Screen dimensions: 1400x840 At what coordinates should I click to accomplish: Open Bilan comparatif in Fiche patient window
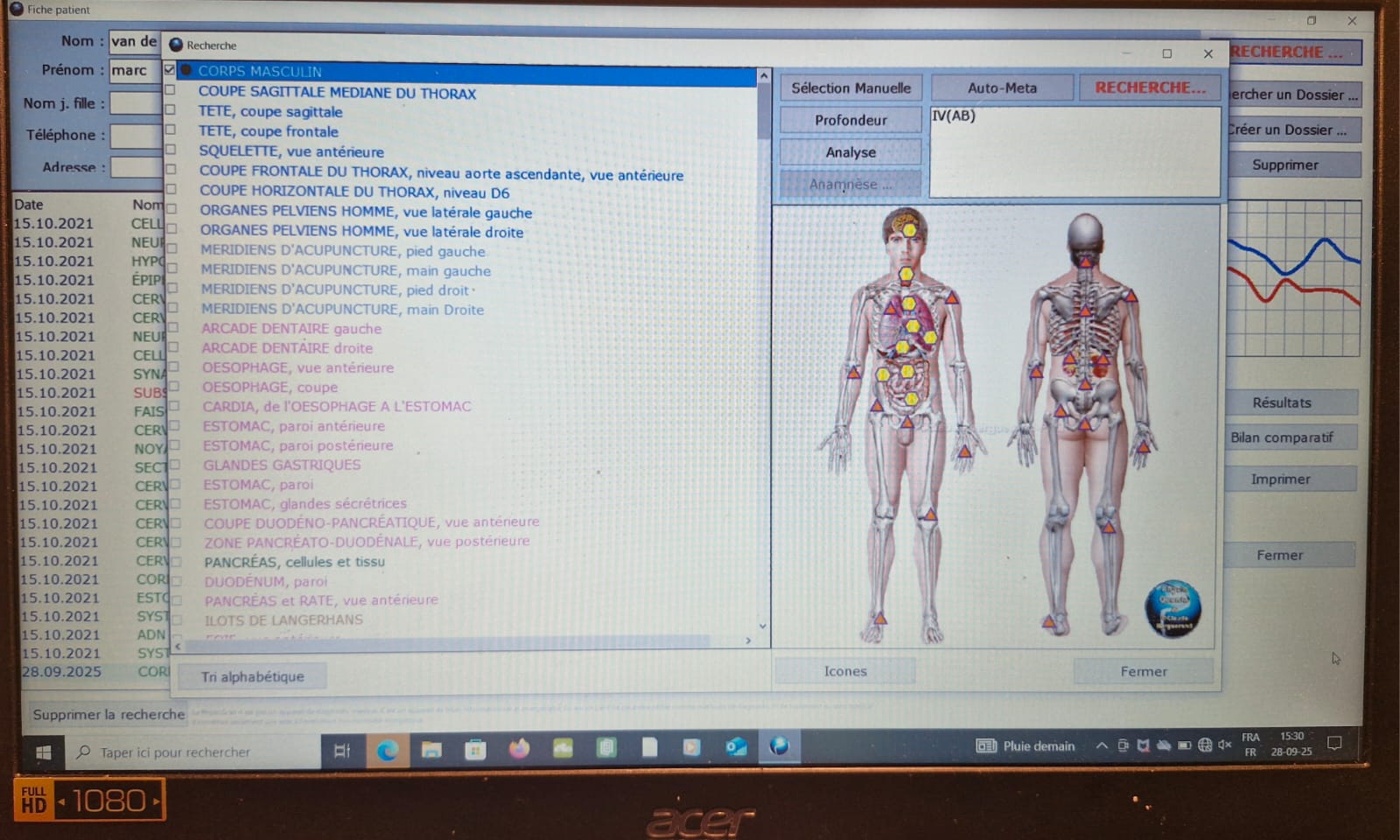tap(1291, 437)
